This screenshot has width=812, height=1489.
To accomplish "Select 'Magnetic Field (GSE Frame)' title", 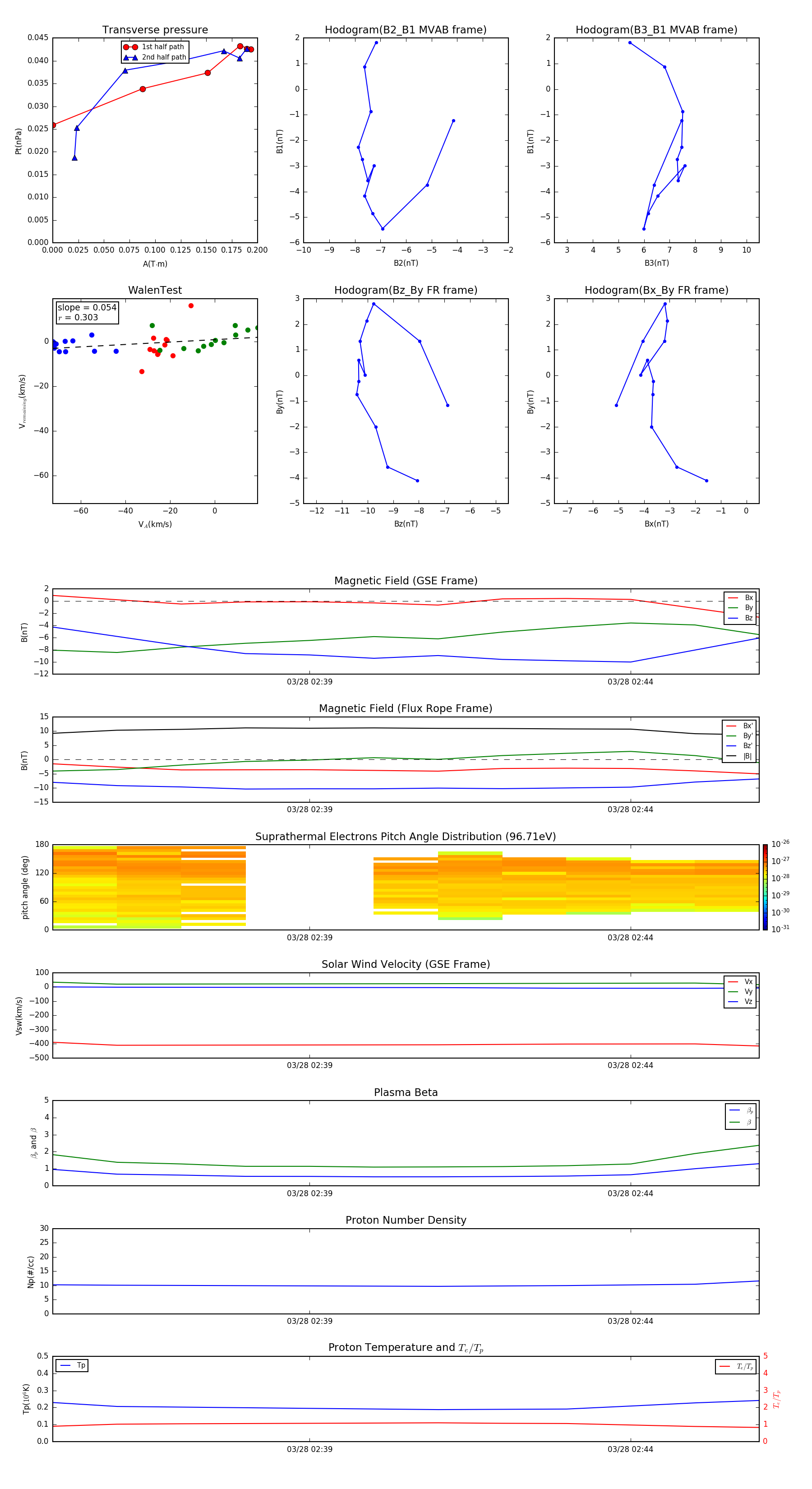I will [x=406, y=580].
